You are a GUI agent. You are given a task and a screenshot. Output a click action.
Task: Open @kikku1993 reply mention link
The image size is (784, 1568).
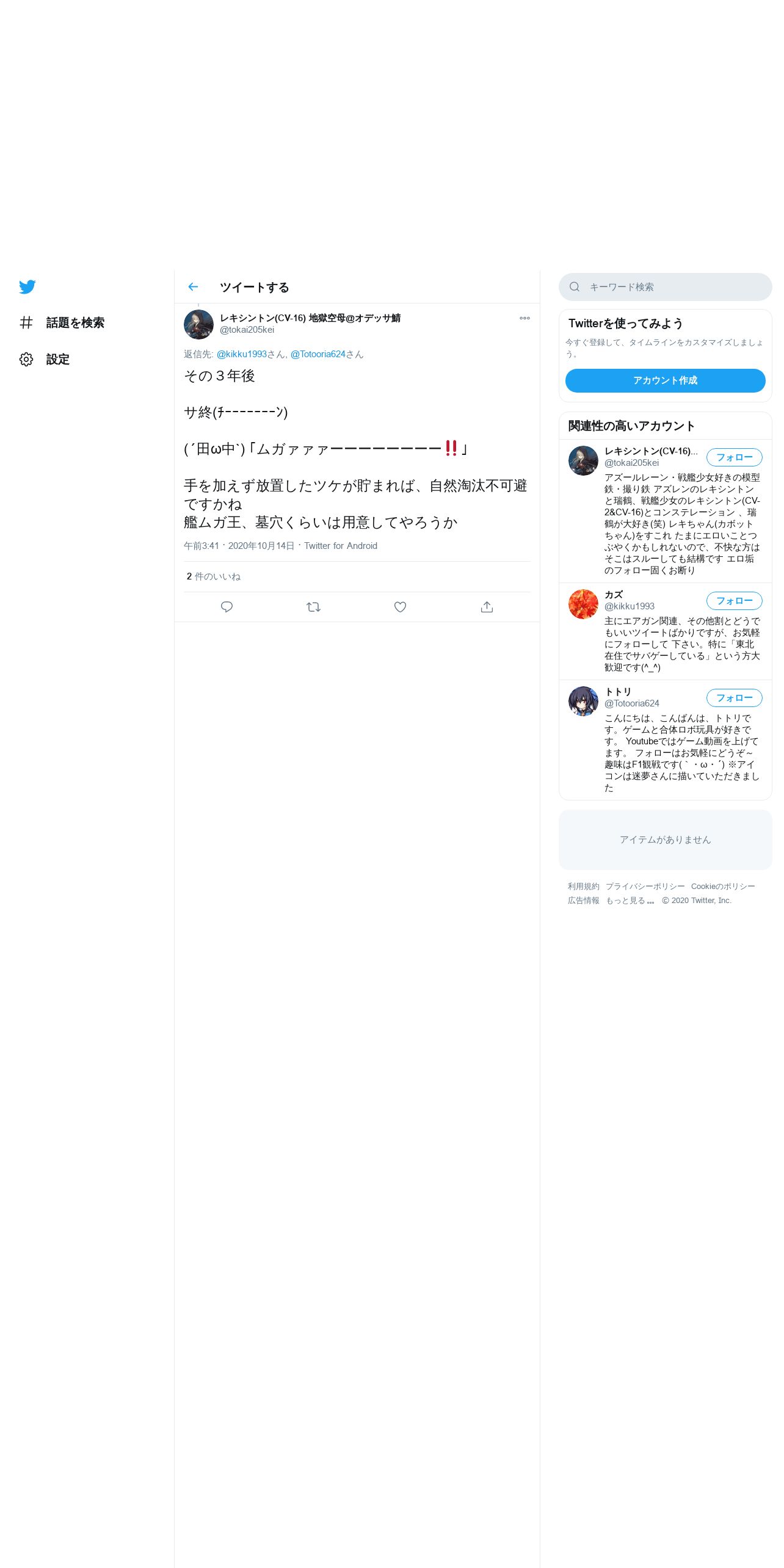(242, 354)
